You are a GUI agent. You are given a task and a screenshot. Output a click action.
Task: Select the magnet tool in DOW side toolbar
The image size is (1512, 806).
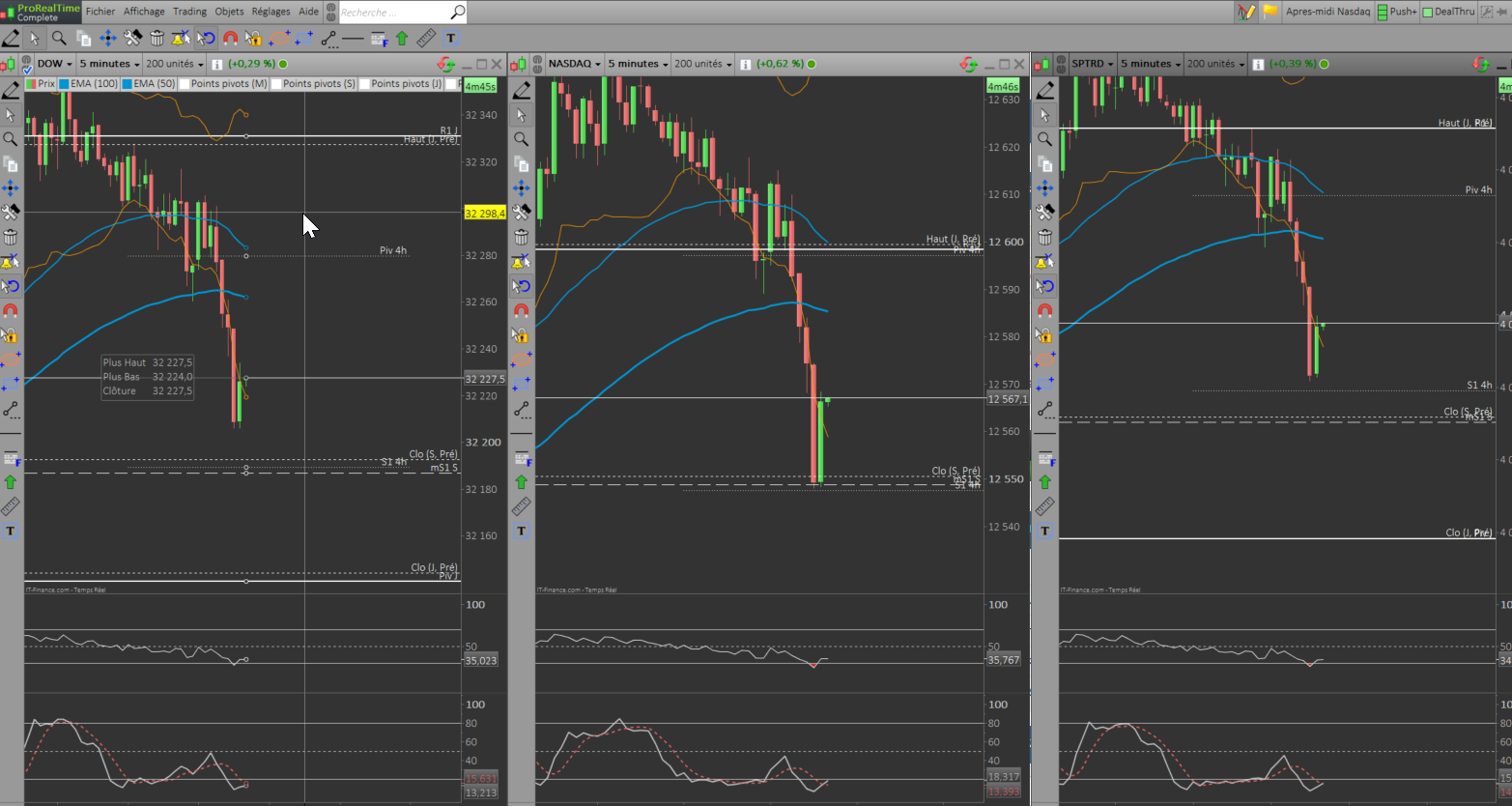click(11, 311)
